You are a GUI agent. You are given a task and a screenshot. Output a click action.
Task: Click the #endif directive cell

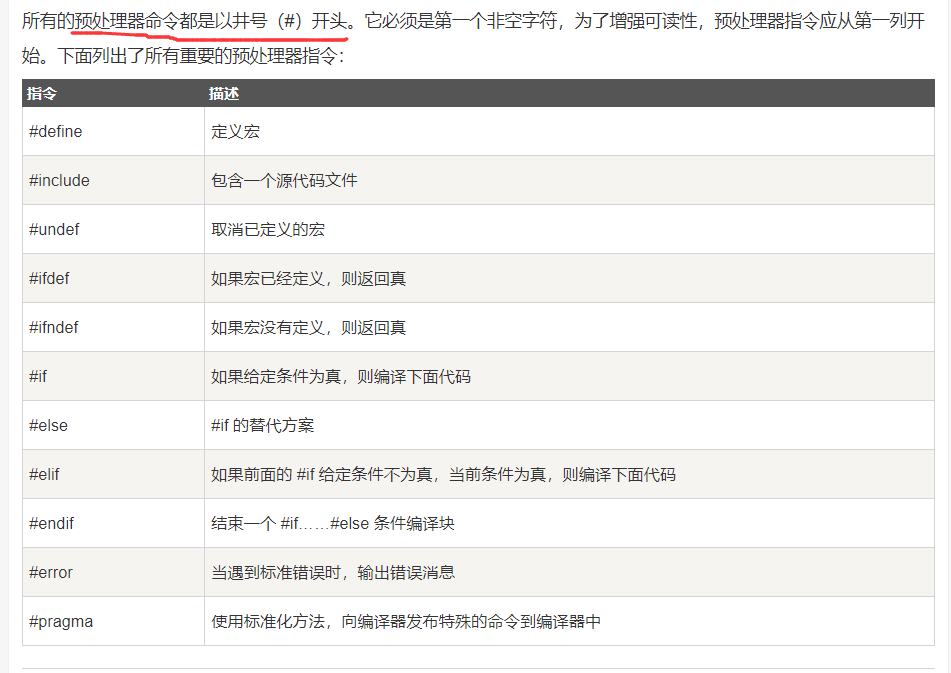point(51,524)
